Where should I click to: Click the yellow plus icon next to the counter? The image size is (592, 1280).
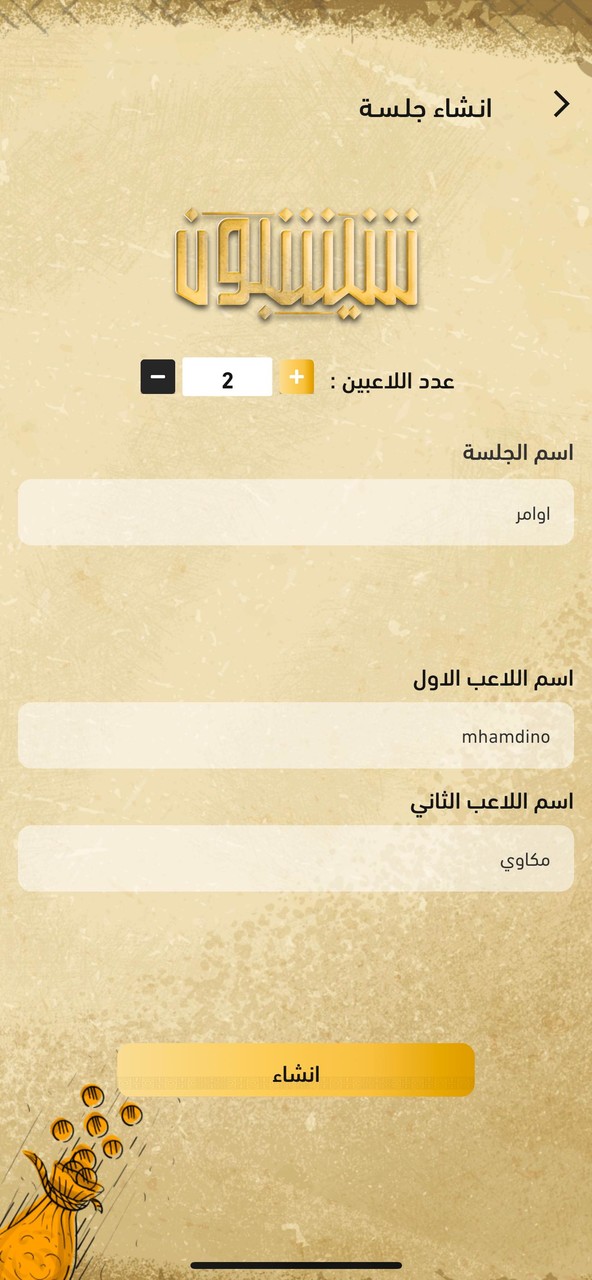click(x=295, y=377)
